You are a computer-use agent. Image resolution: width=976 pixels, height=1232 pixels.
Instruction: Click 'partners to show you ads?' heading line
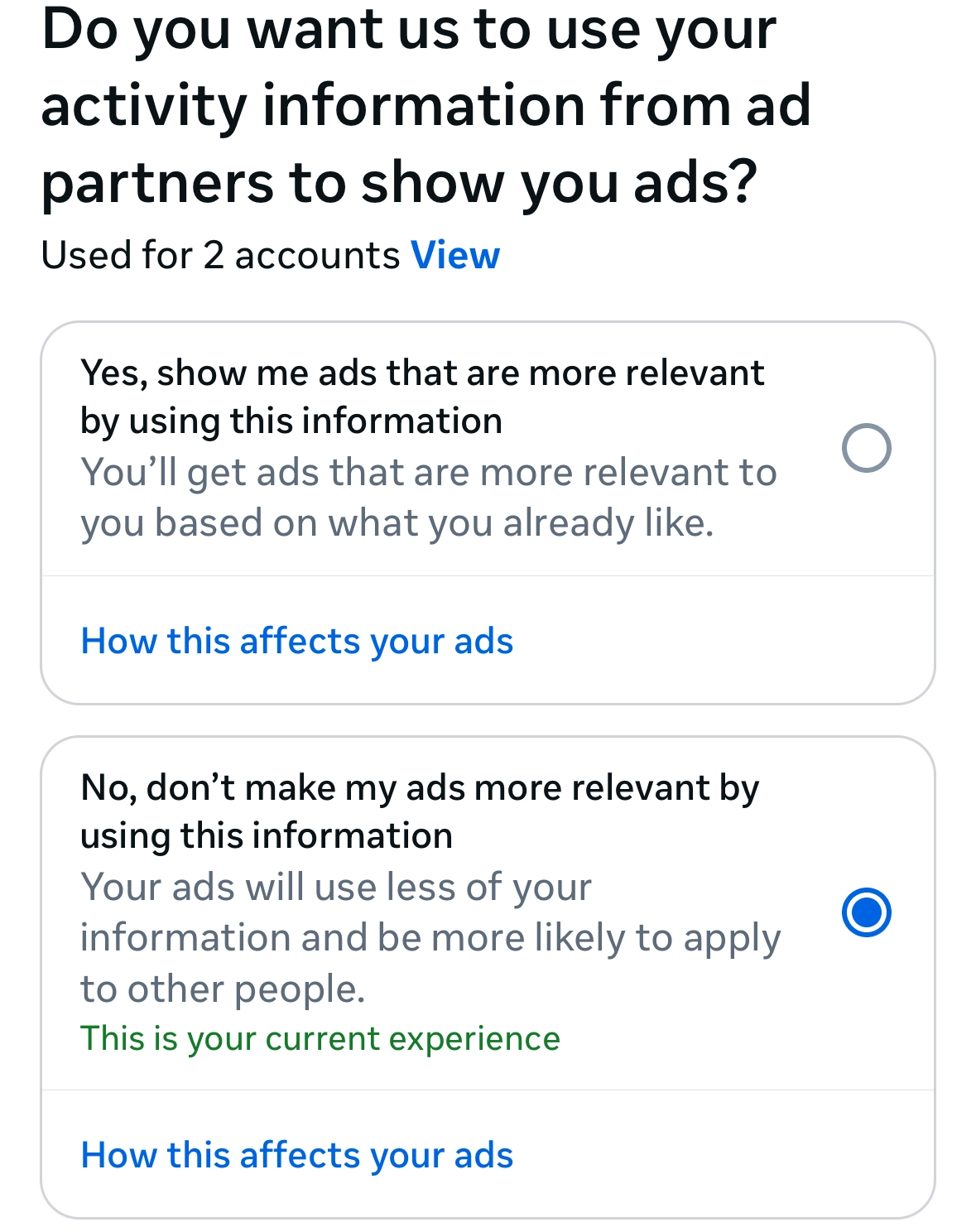click(x=399, y=182)
